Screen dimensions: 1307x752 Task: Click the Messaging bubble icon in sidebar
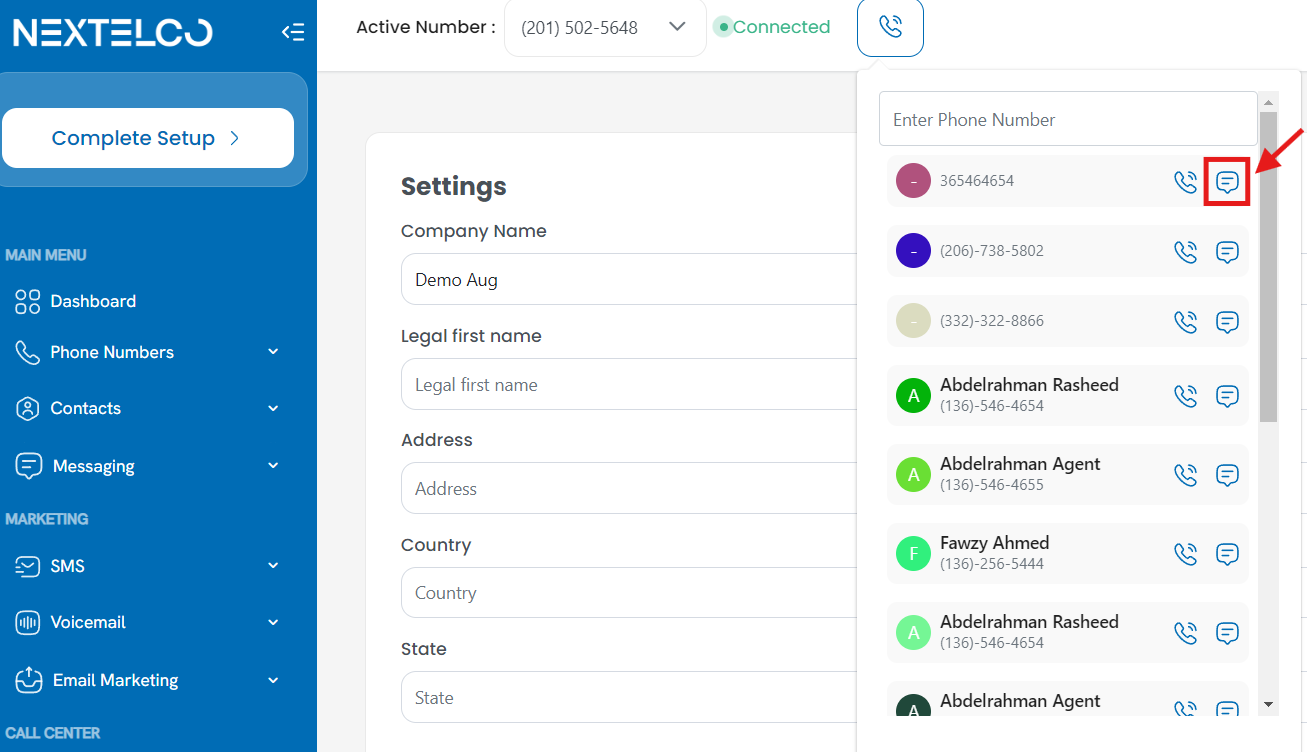point(29,466)
